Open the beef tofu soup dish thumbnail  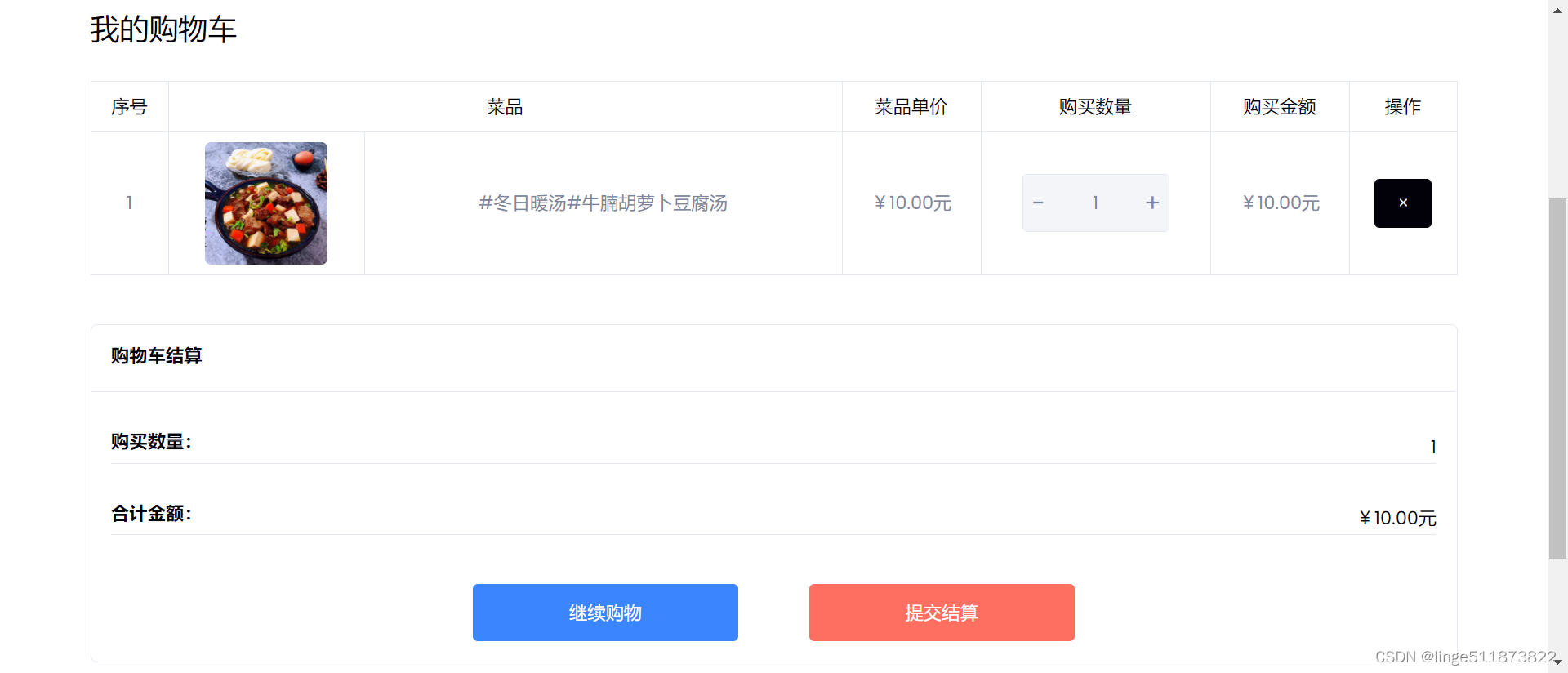[266, 203]
